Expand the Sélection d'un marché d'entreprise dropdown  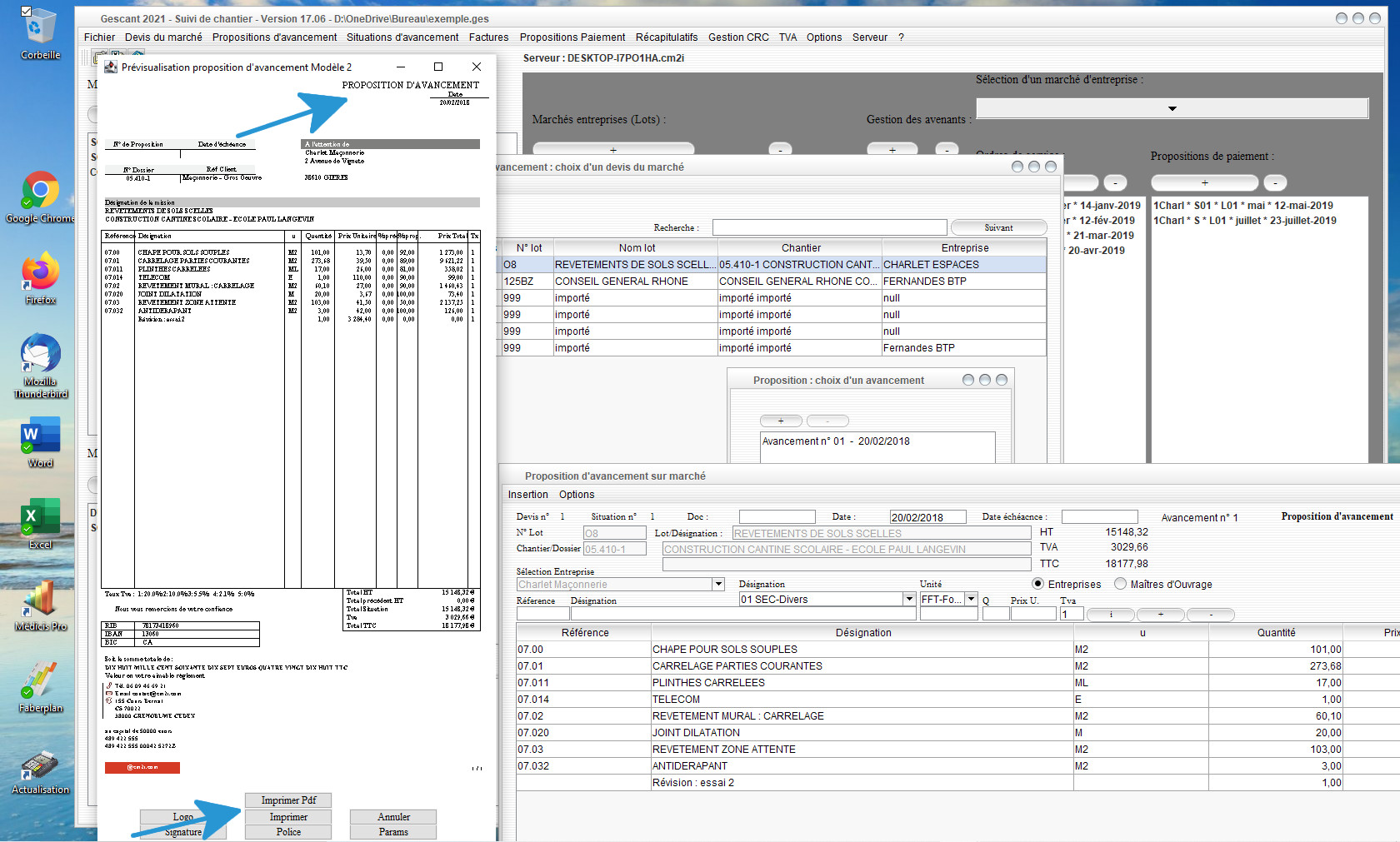coord(1172,108)
